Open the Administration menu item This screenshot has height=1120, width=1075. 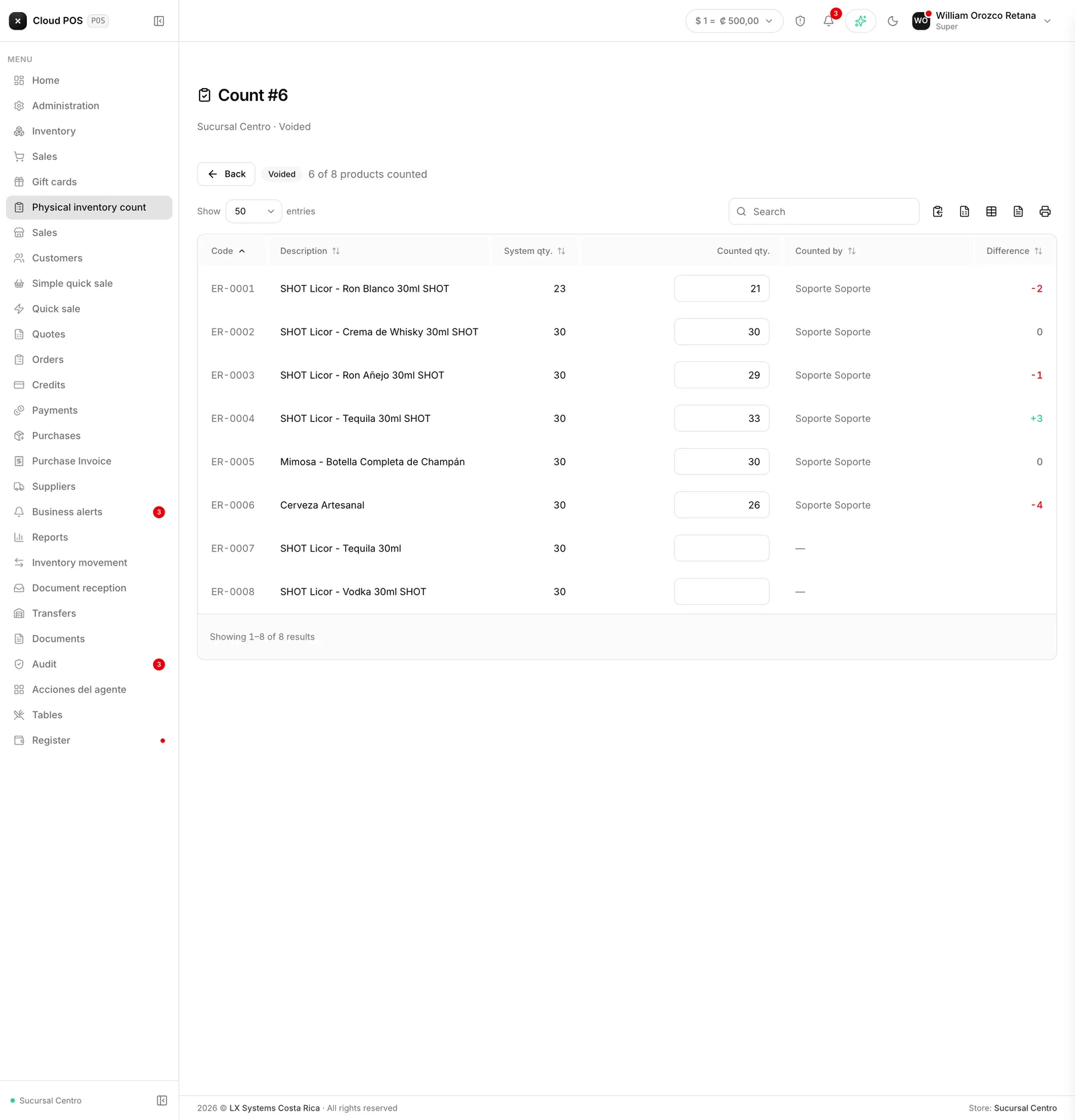click(89, 105)
